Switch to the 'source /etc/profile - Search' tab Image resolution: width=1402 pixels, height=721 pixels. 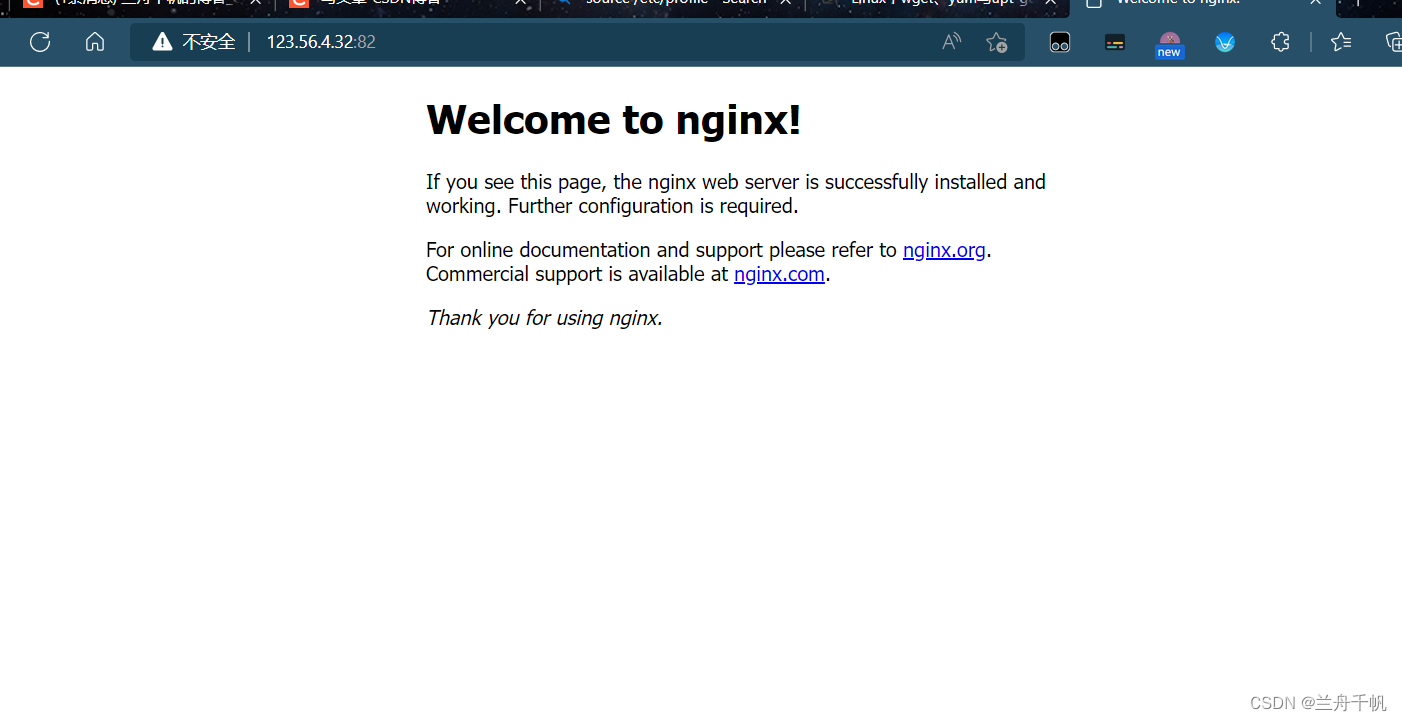tap(674, 6)
